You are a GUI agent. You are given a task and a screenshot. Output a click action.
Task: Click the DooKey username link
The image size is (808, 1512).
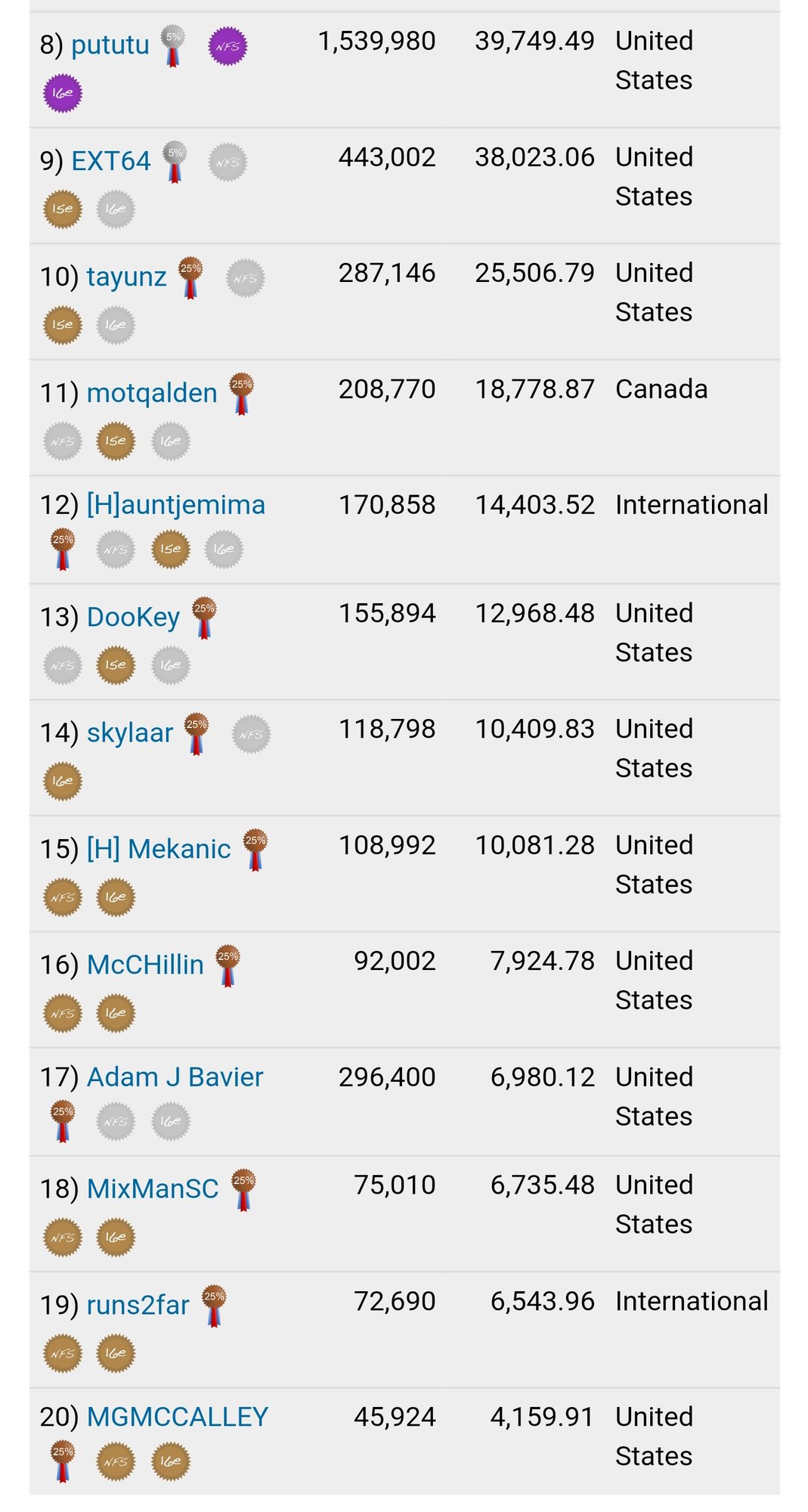(133, 617)
